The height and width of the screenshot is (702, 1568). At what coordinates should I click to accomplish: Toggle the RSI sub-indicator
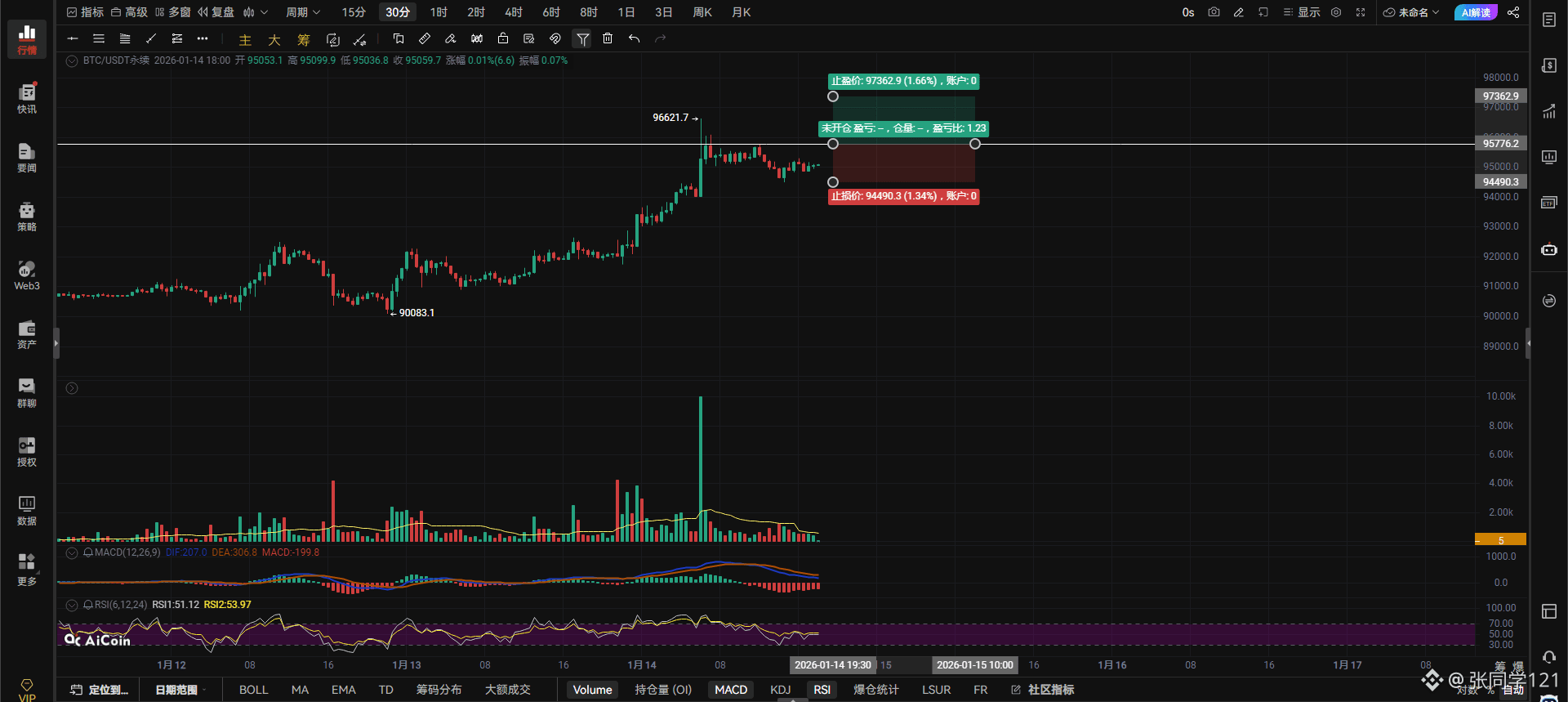click(822, 690)
